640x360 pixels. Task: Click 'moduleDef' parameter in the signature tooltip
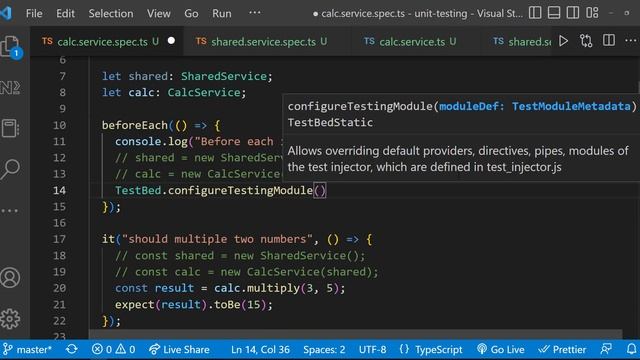point(469,107)
